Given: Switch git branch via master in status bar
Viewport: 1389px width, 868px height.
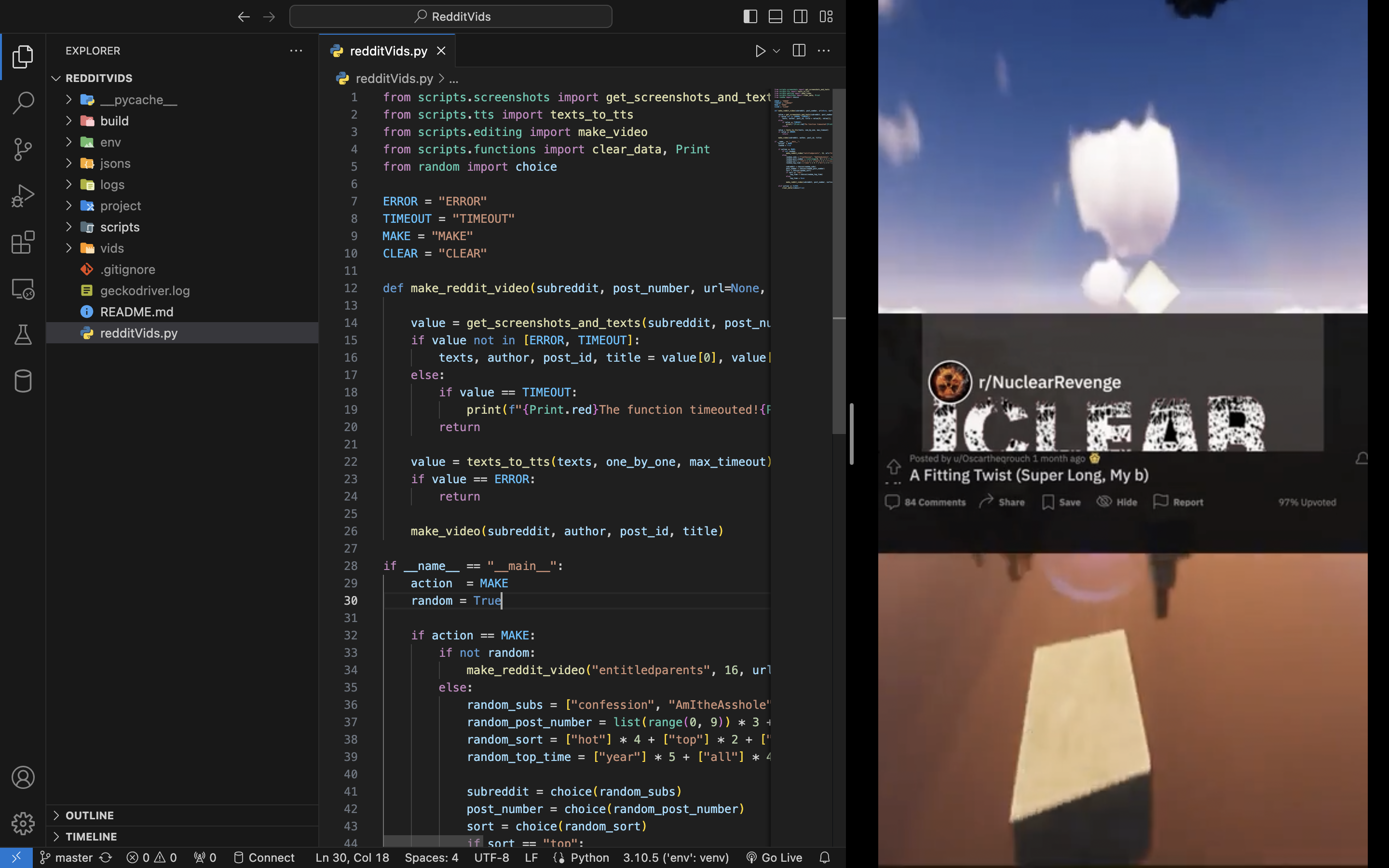Looking at the screenshot, I should coord(67,857).
